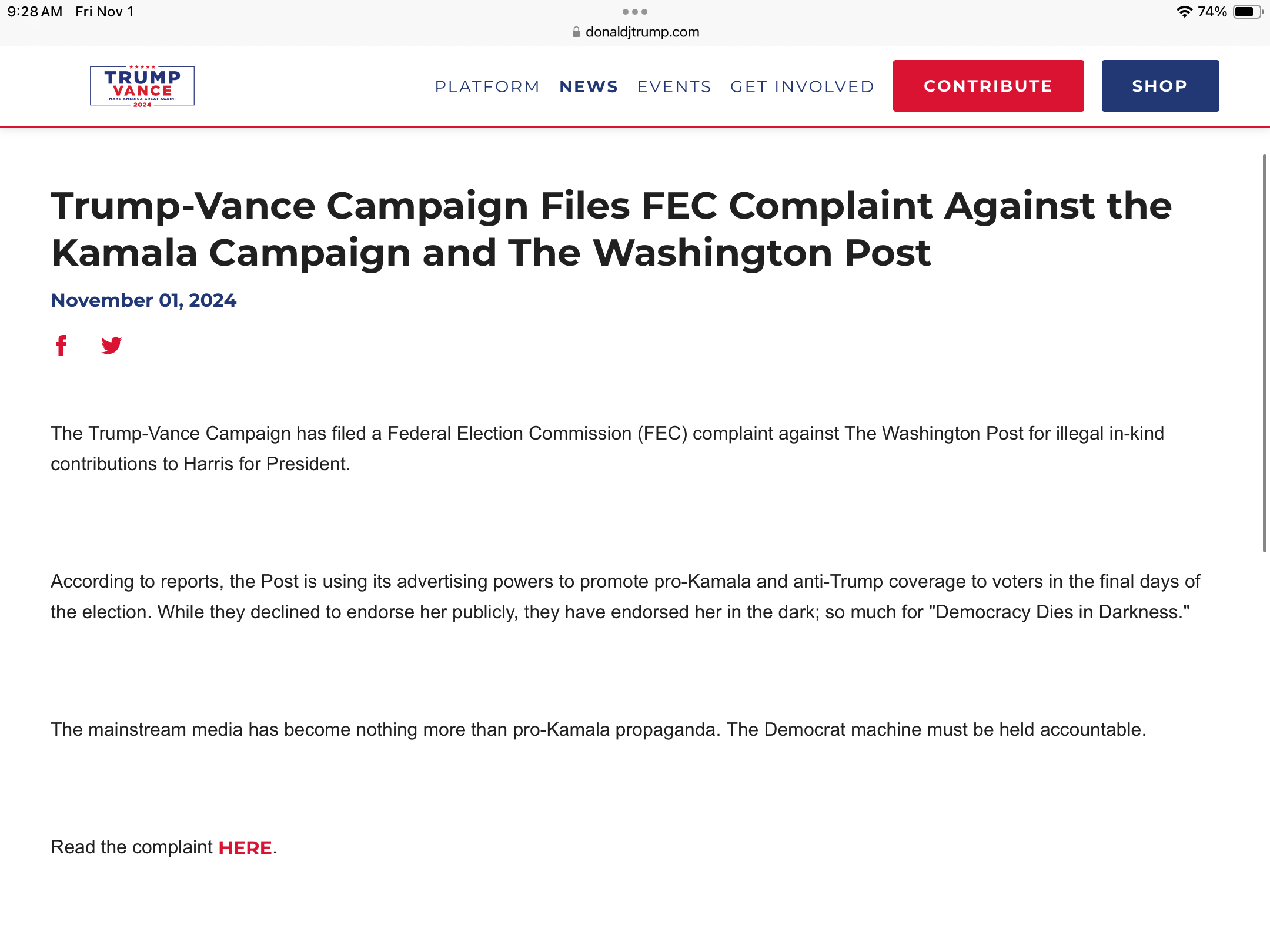Tap the Wi-Fi status icon

point(1184,12)
